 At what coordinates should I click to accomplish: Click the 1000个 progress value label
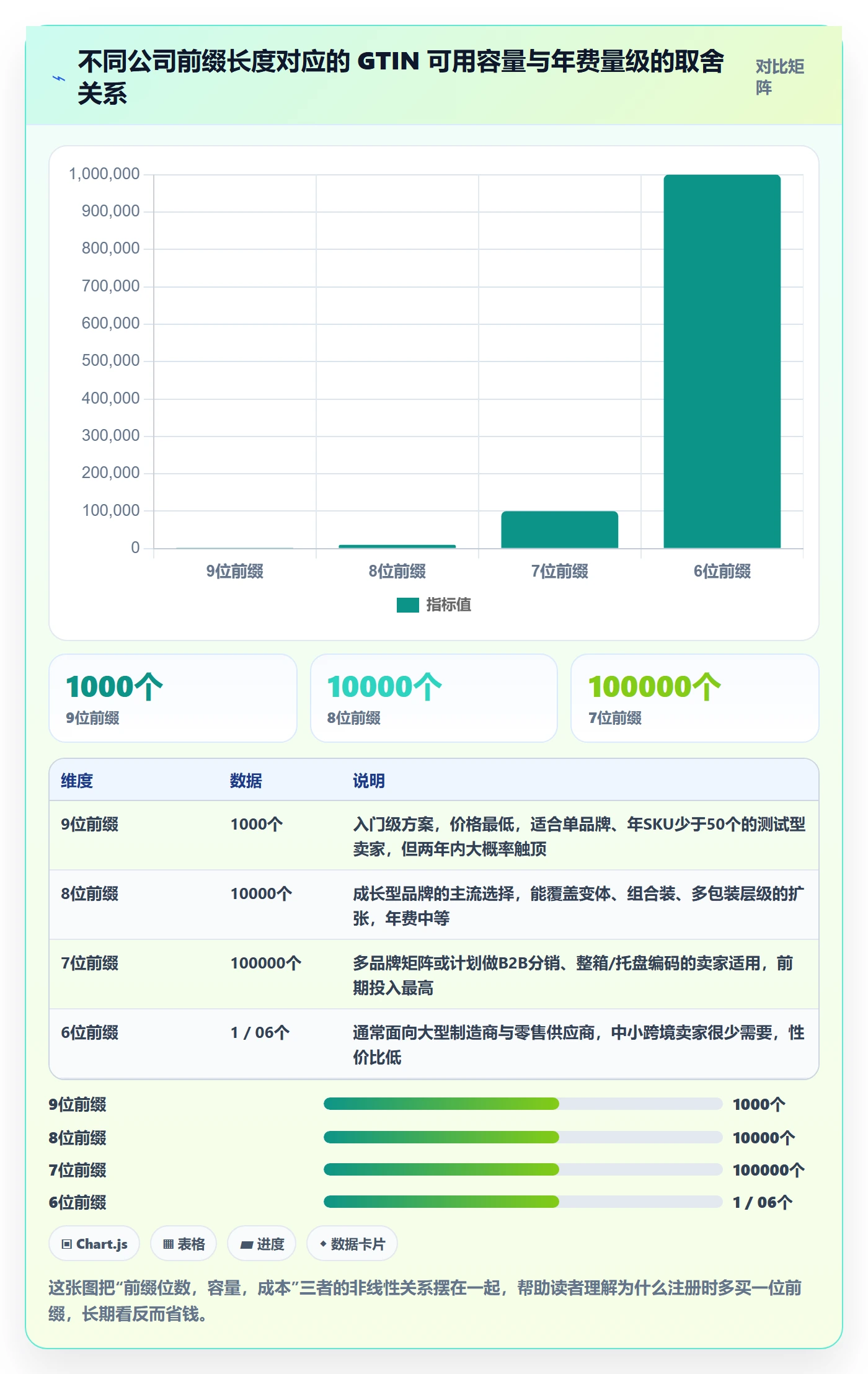coord(759,1104)
